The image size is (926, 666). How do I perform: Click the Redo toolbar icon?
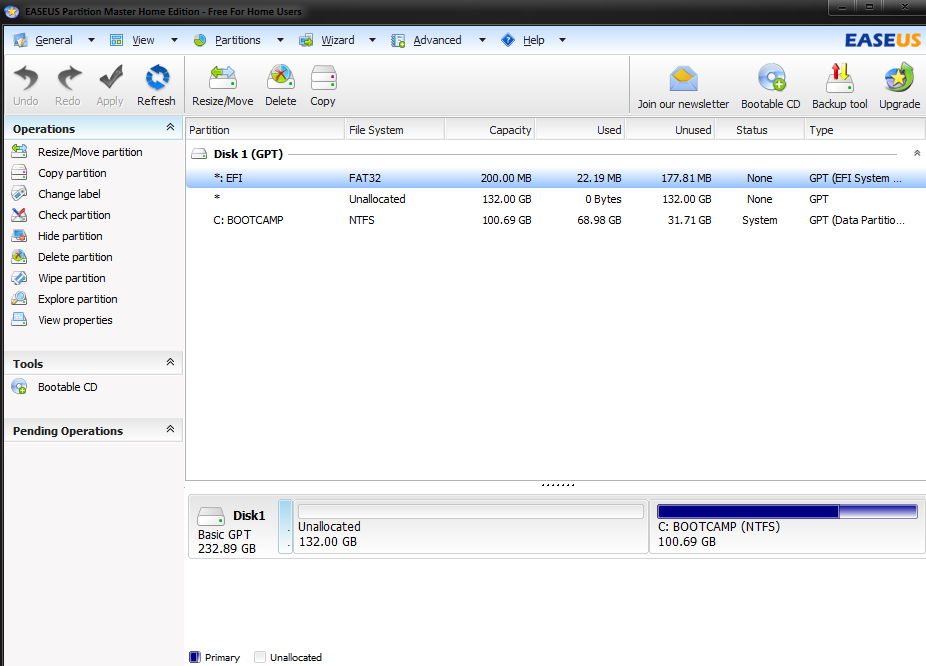coord(69,78)
